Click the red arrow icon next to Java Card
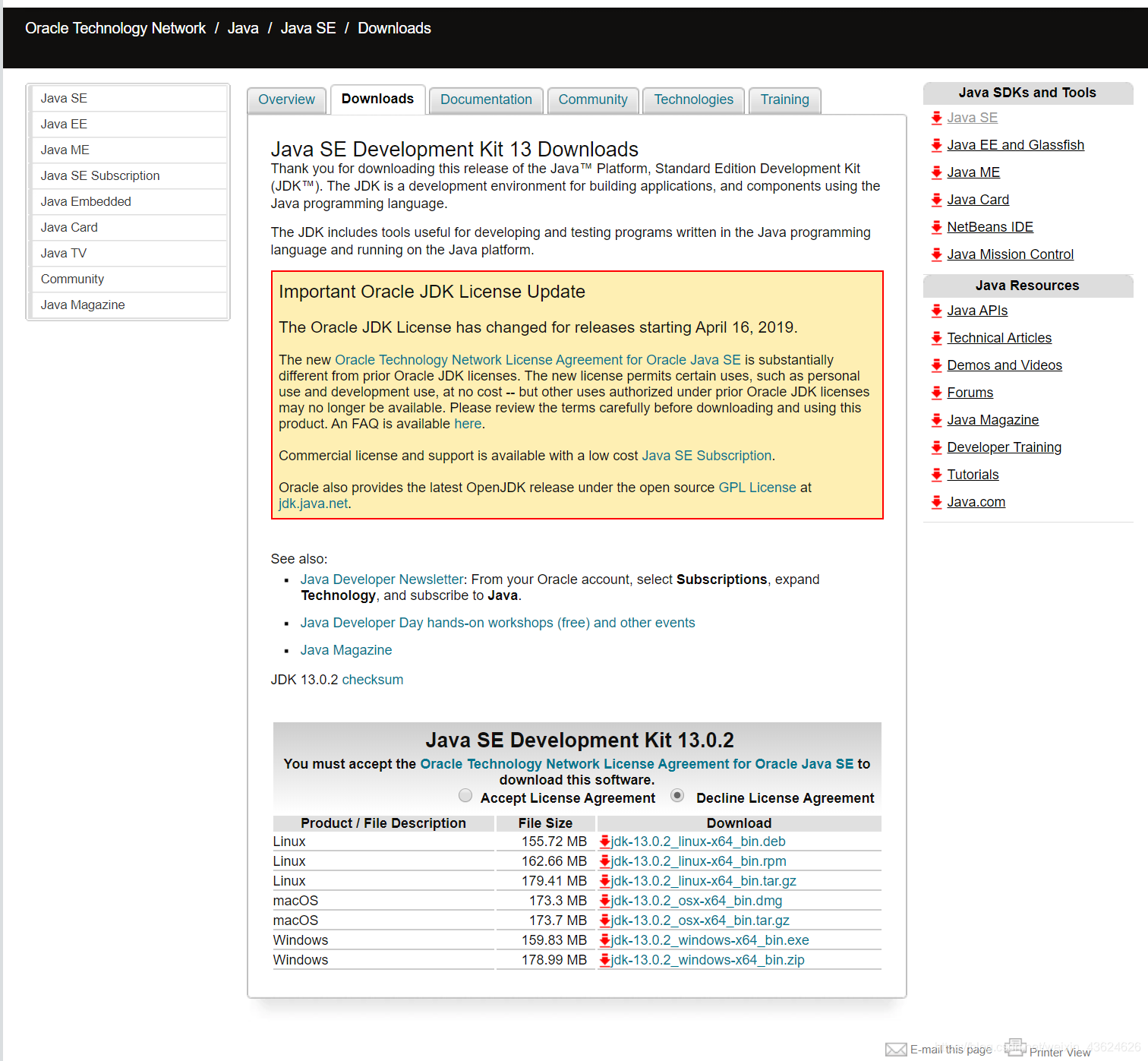 coord(936,199)
